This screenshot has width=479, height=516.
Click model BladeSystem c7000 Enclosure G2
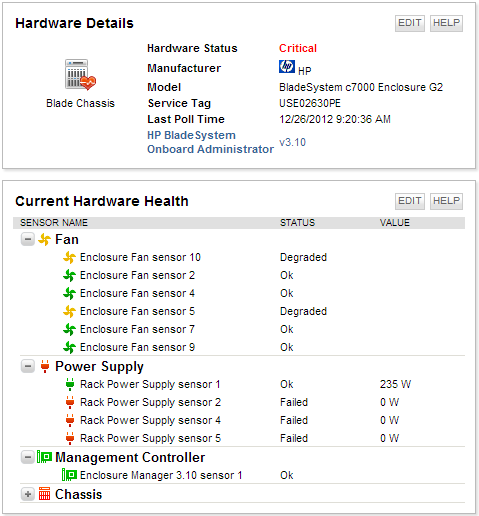pos(361,87)
